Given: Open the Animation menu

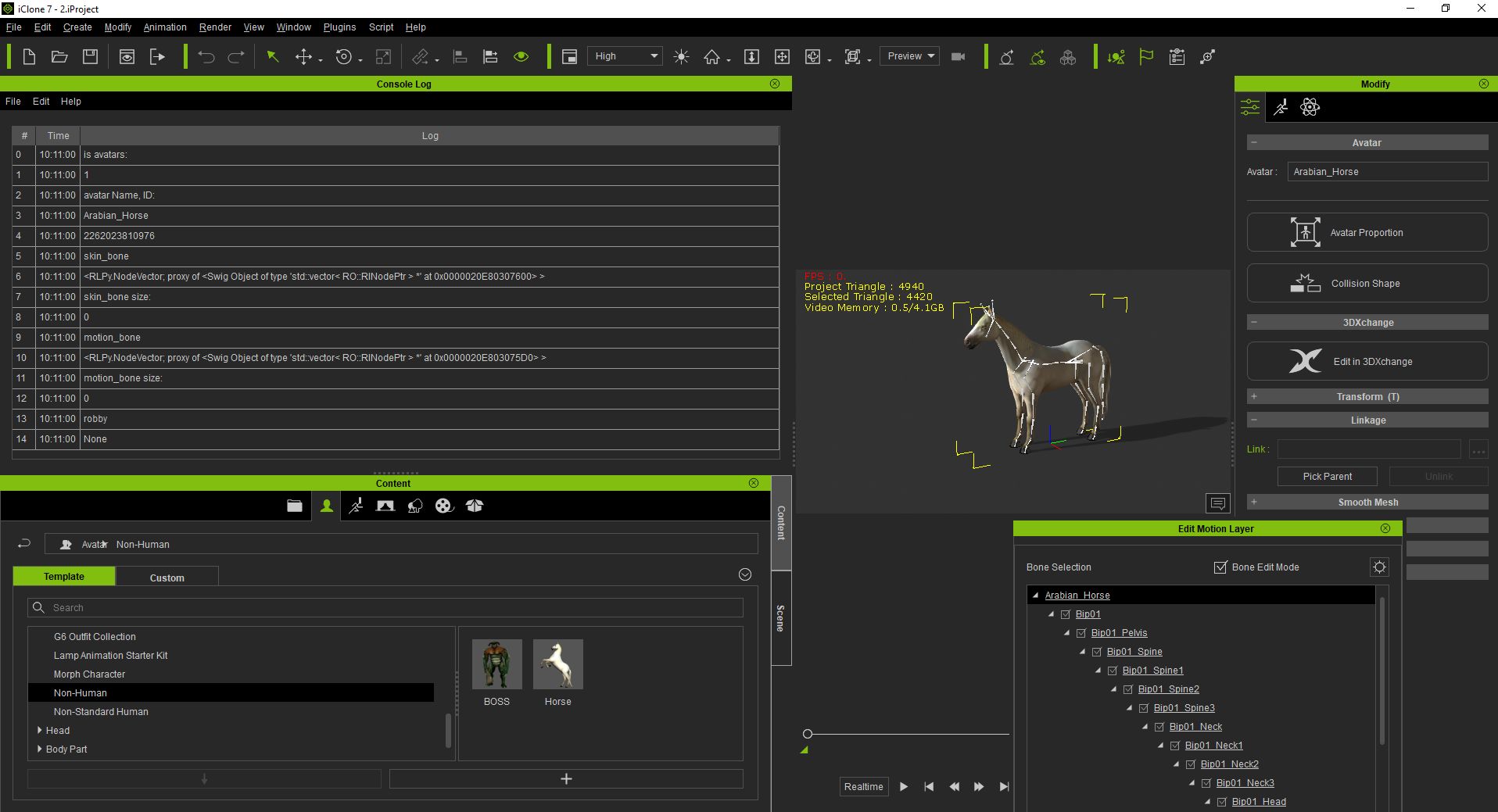Looking at the screenshot, I should click(x=165, y=27).
